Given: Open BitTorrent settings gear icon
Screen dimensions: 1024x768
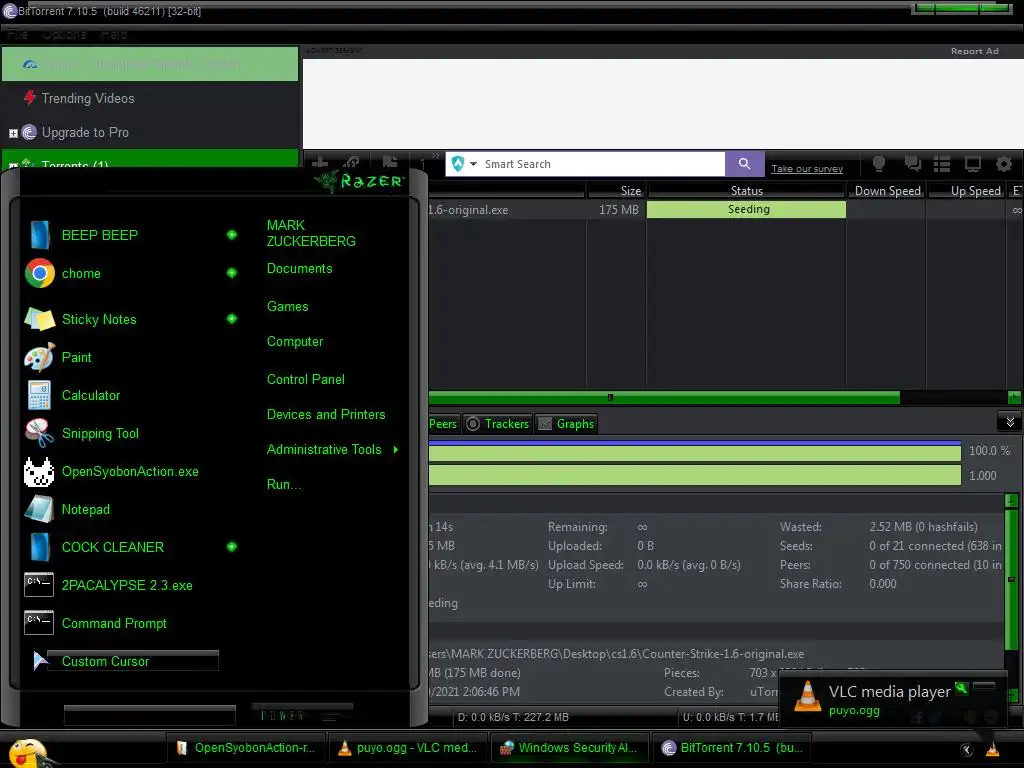Looking at the screenshot, I should coord(1004,164).
